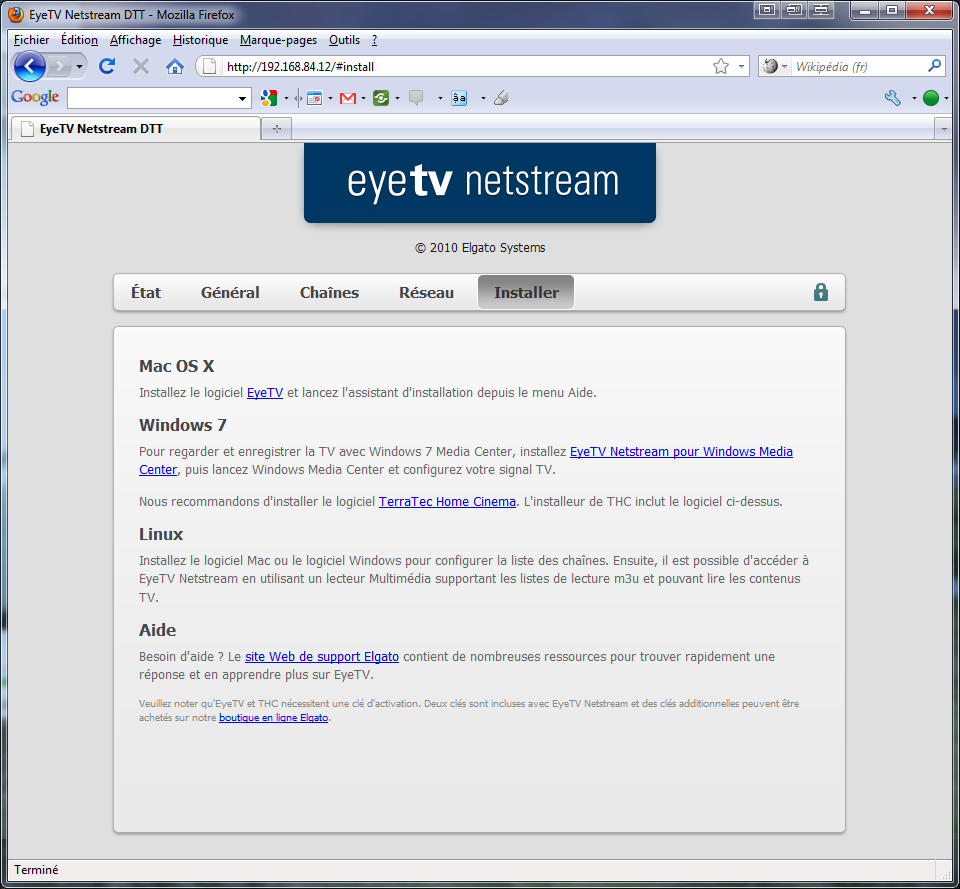
Task: Open the Marque-pages menu
Action: (279, 40)
